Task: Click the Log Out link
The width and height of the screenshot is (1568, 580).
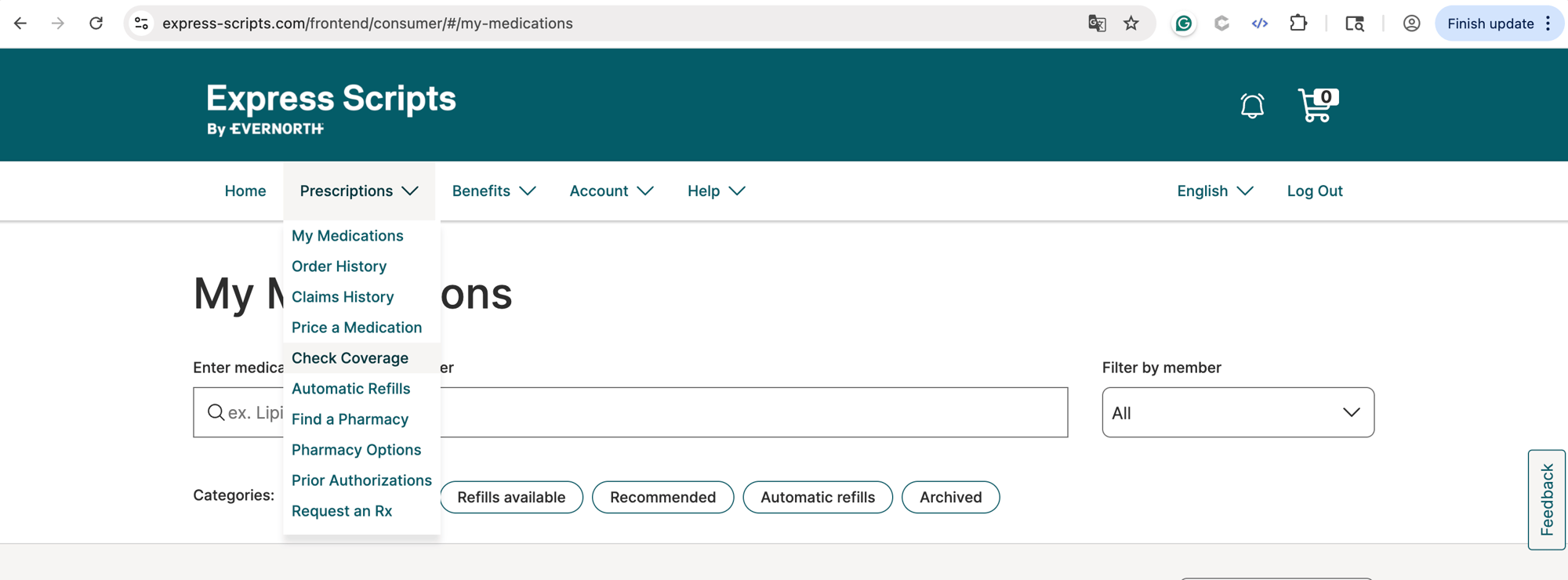Action: [x=1314, y=191]
